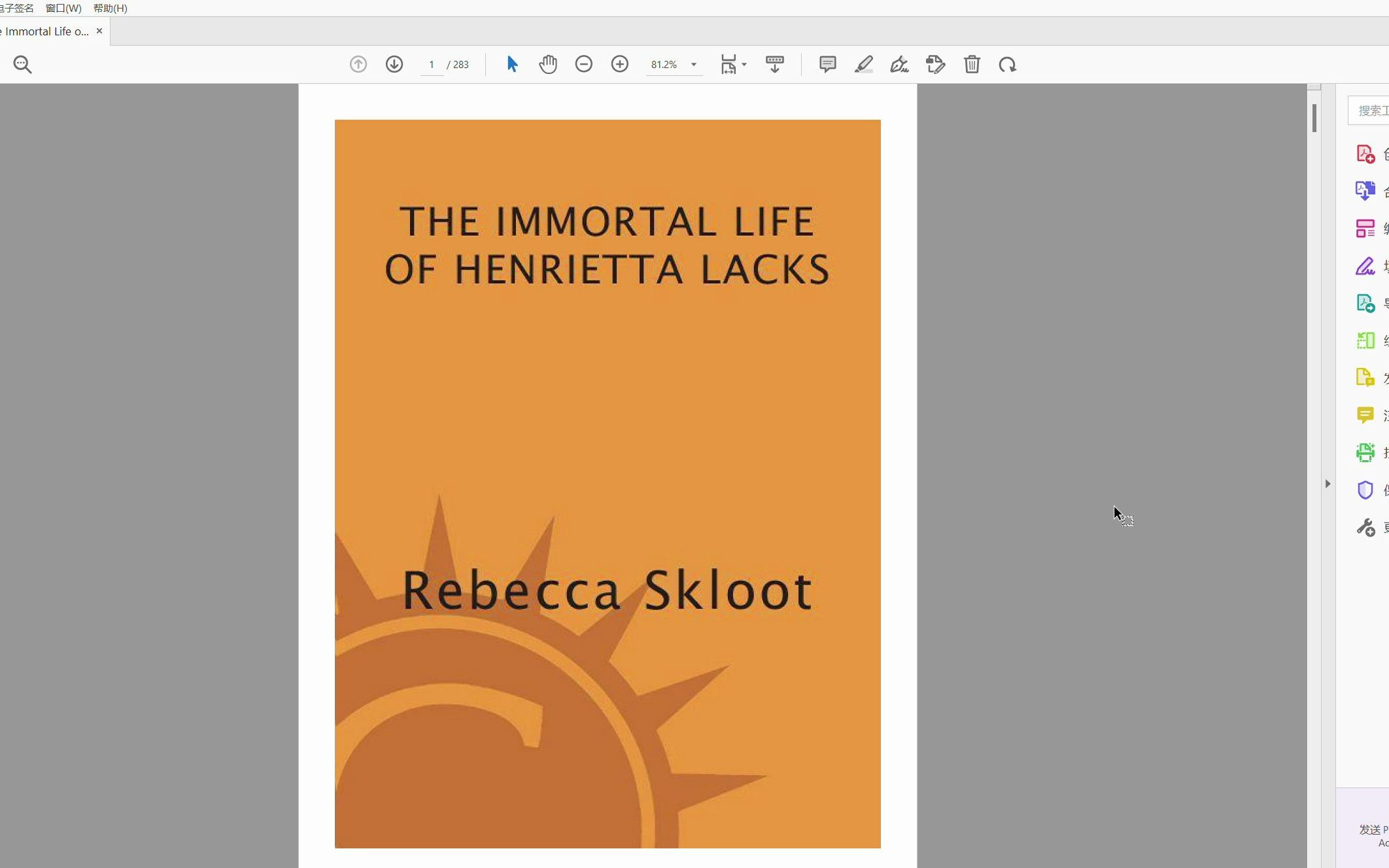Open the Fill & Sign tool icon

tap(1365, 266)
